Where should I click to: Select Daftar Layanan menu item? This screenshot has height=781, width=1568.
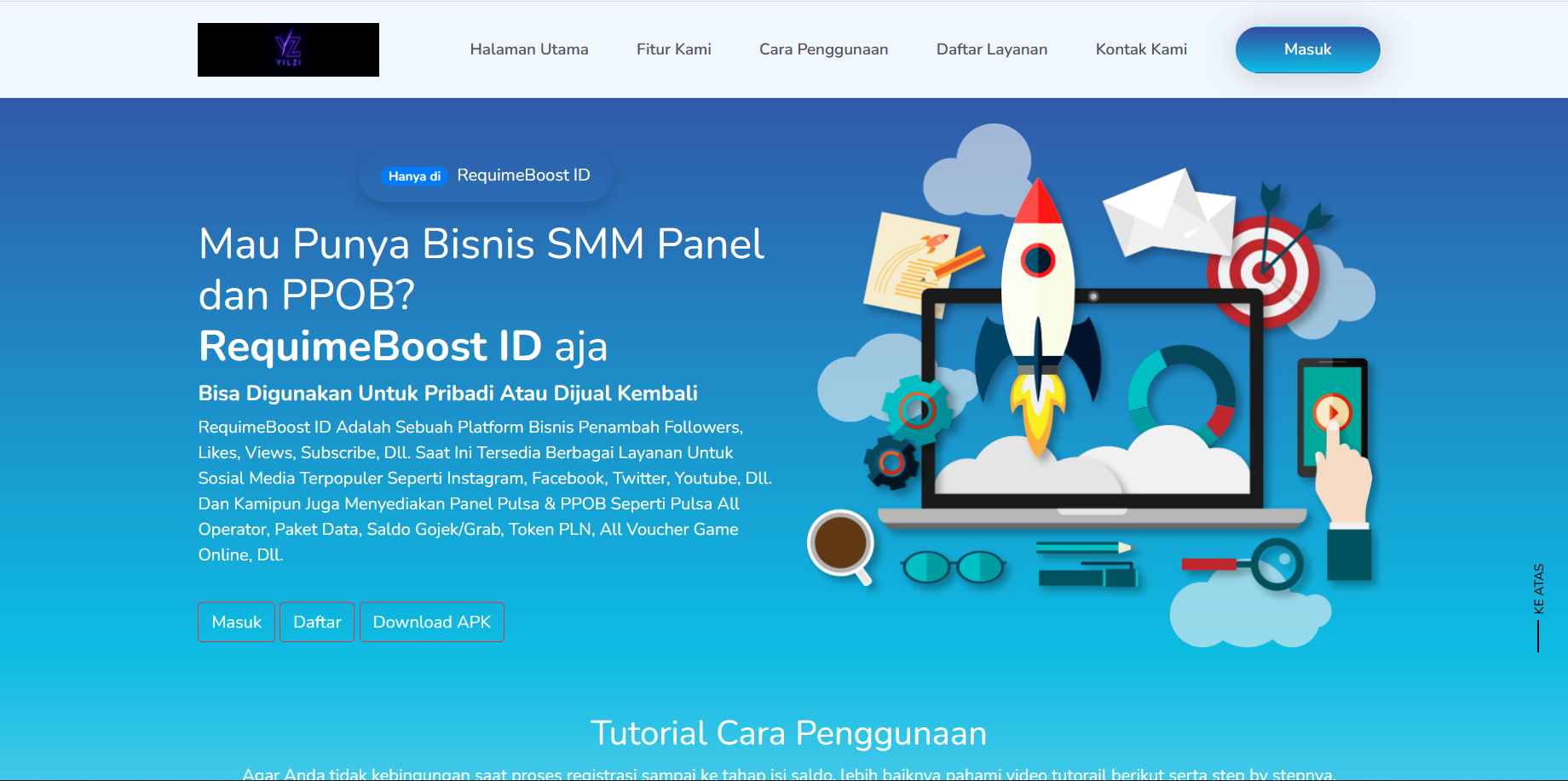tap(992, 49)
